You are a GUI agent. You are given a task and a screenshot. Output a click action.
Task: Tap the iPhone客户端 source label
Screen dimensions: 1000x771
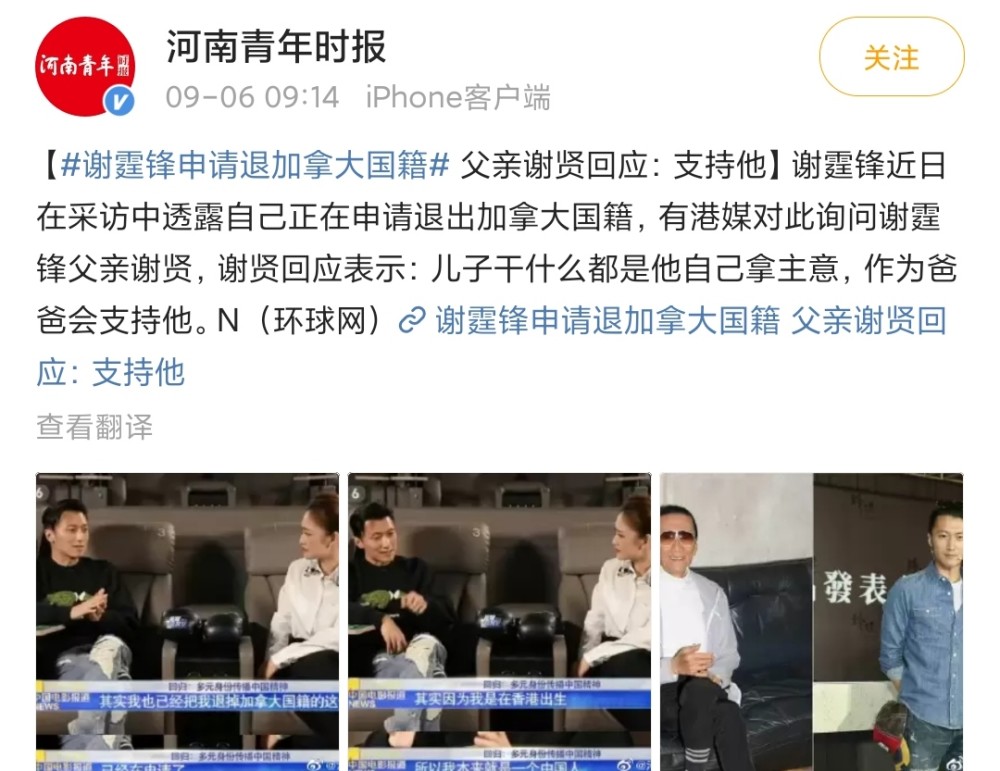coord(458,98)
